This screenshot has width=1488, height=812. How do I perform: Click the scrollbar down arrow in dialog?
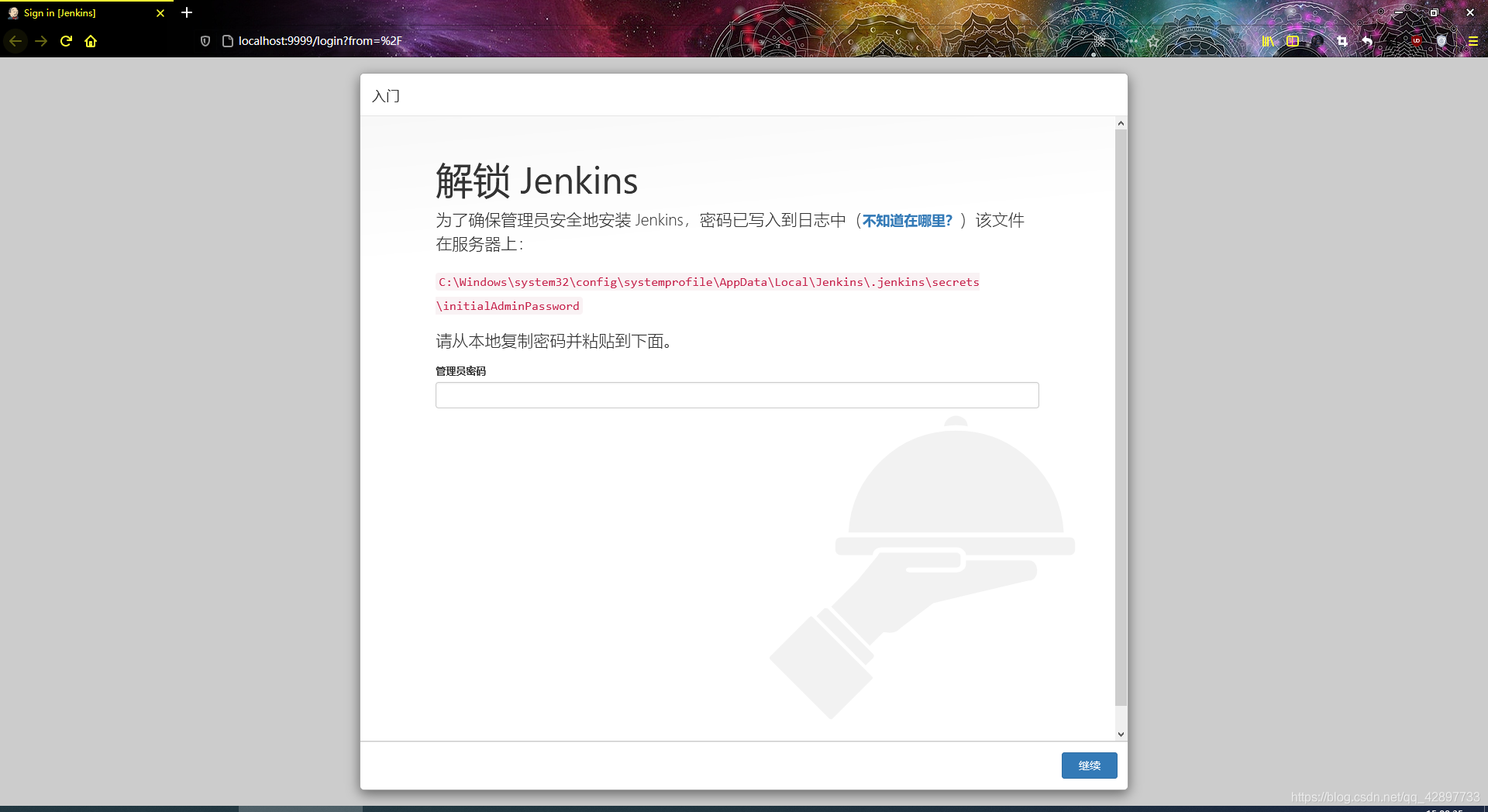(1121, 735)
